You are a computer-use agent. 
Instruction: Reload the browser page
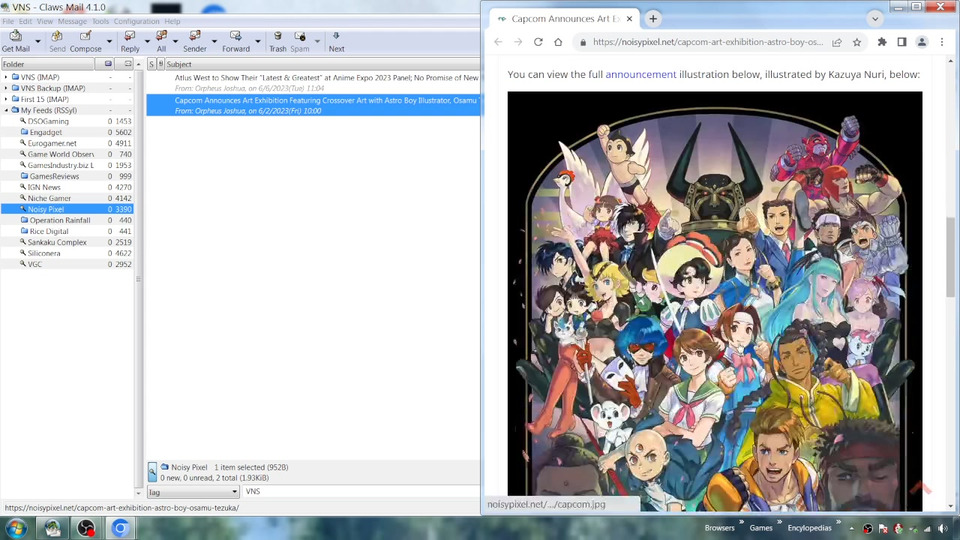tap(538, 42)
